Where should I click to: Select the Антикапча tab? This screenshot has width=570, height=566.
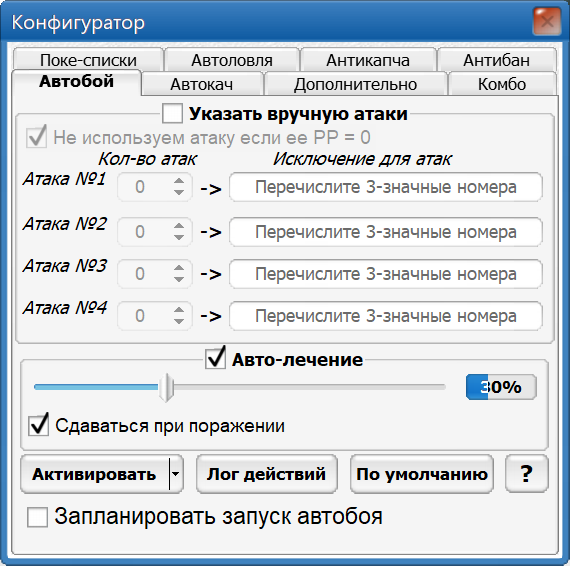(368, 60)
